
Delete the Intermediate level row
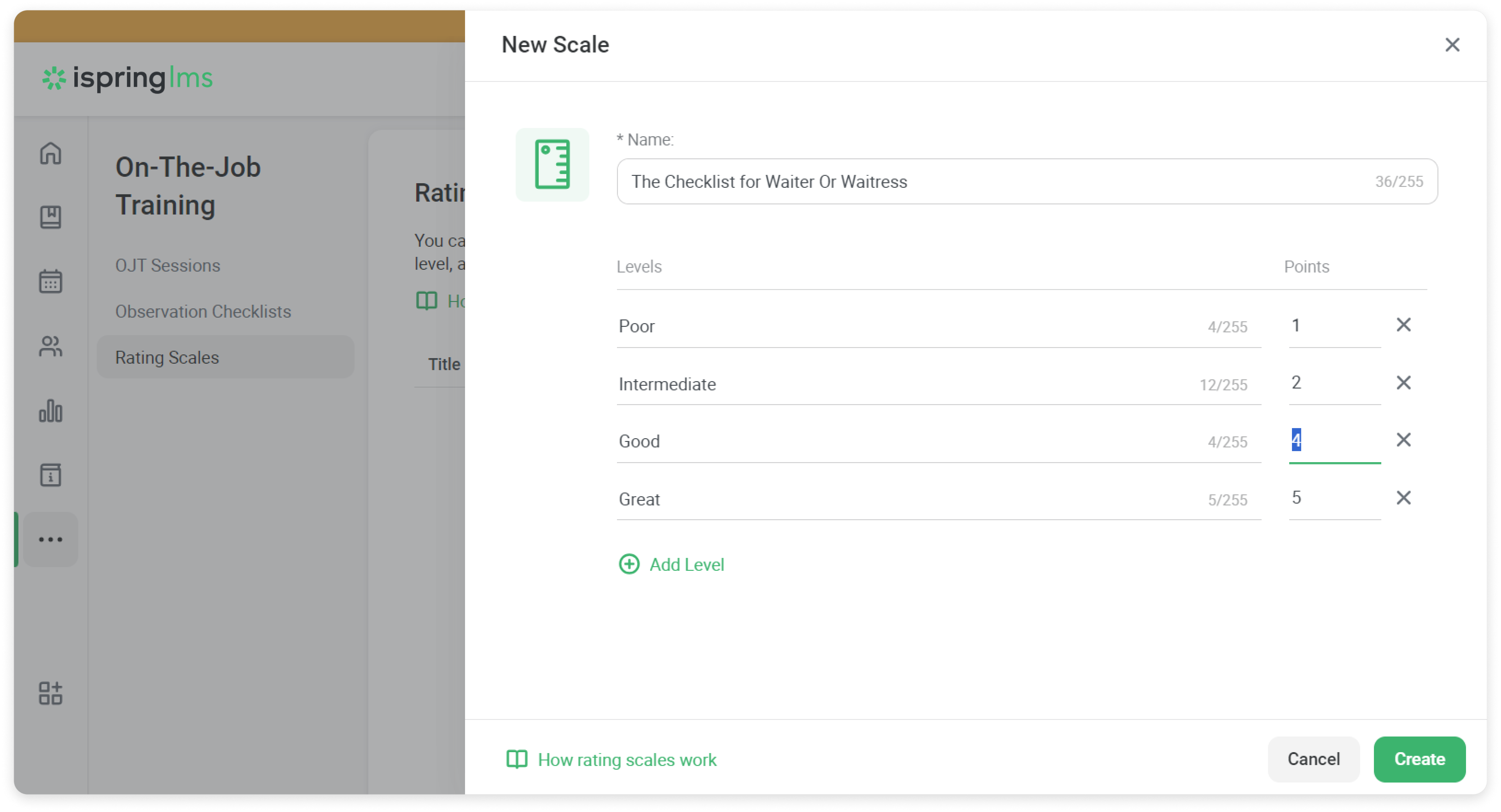tap(1403, 383)
